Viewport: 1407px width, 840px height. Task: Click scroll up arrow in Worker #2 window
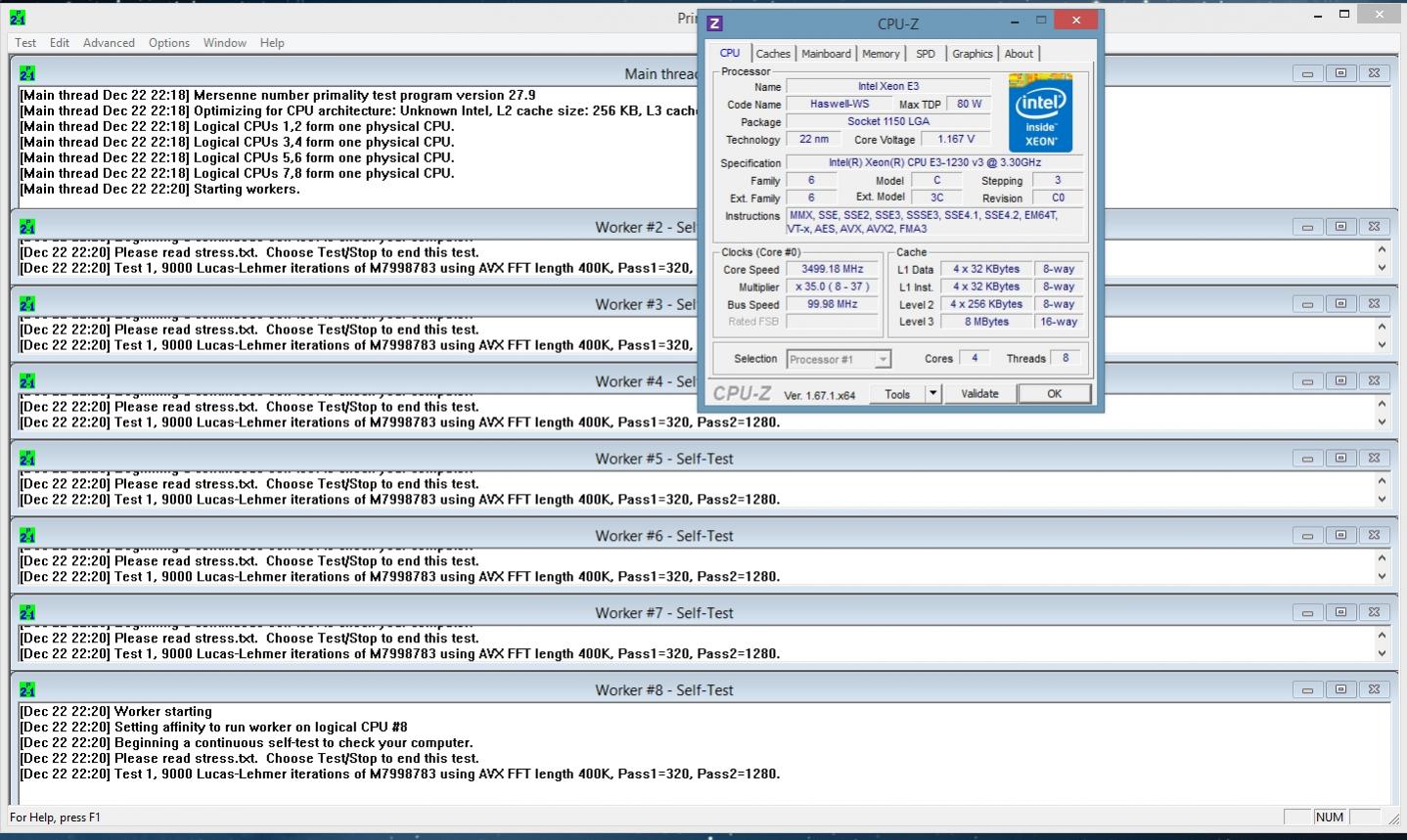tap(1382, 249)
